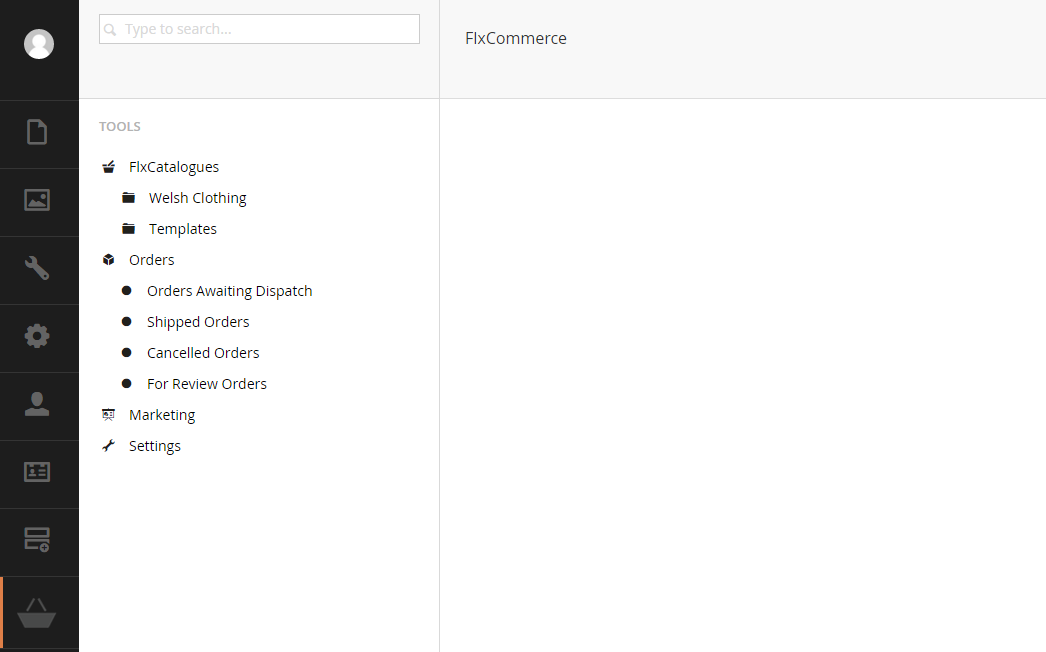Open the Users section person icon
1046x652 pixels.
37,404
